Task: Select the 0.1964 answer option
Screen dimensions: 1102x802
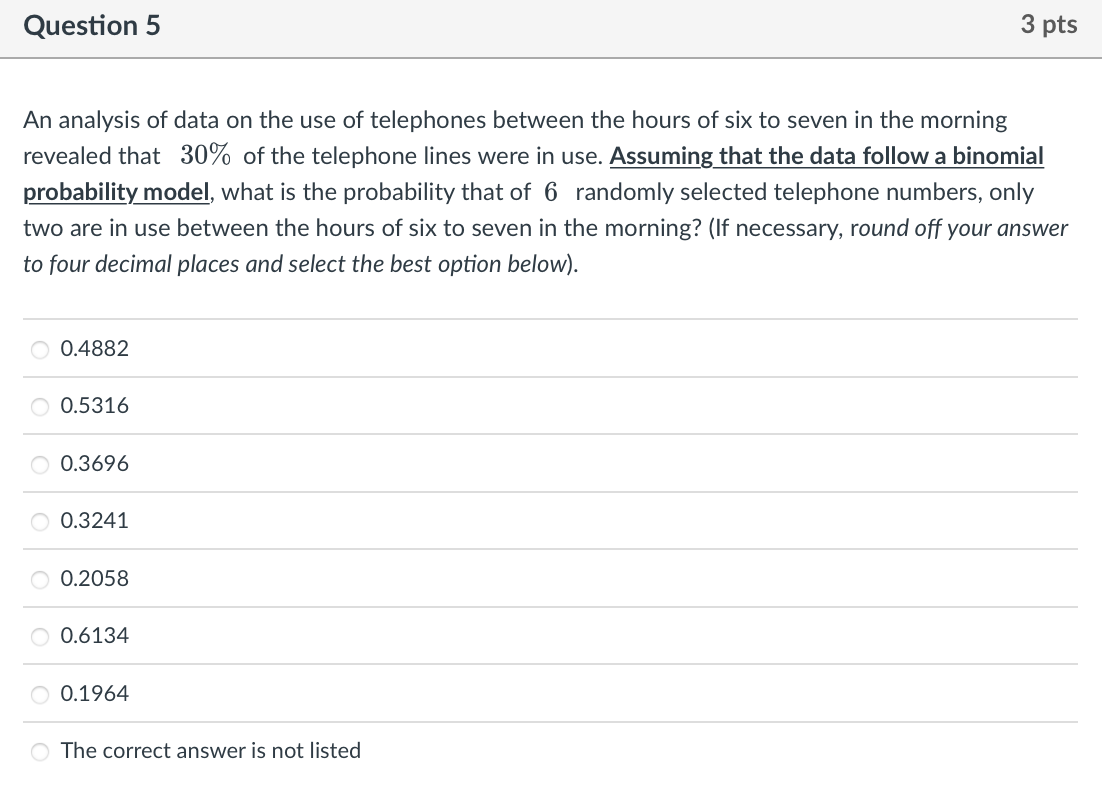Action: 94,693
